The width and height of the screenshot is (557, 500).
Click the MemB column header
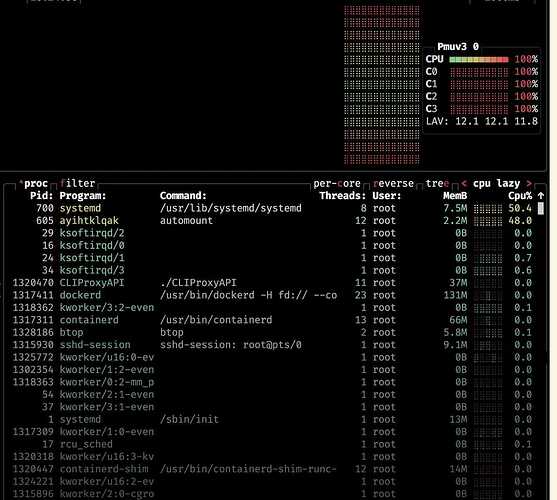coord(455,196)
